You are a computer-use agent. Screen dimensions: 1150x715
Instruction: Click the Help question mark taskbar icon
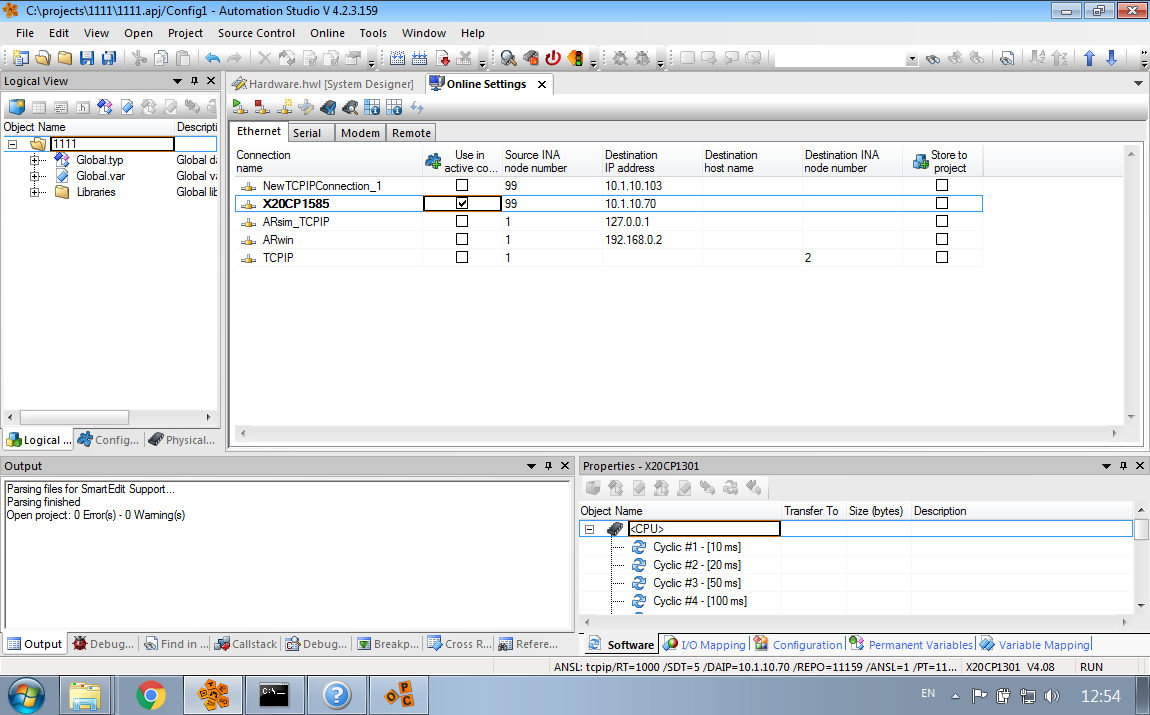click(337, 695)
